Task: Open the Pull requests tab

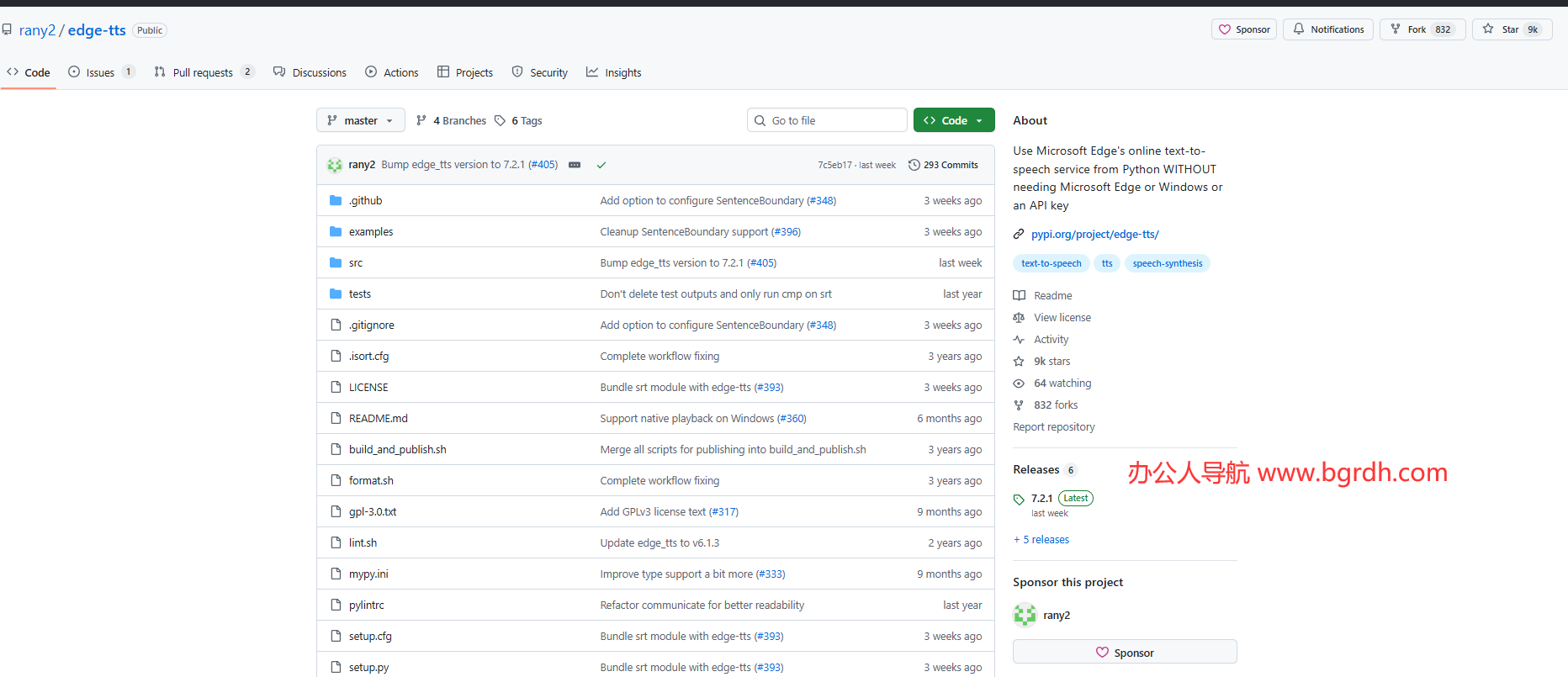Action: [x=203, y=72]
